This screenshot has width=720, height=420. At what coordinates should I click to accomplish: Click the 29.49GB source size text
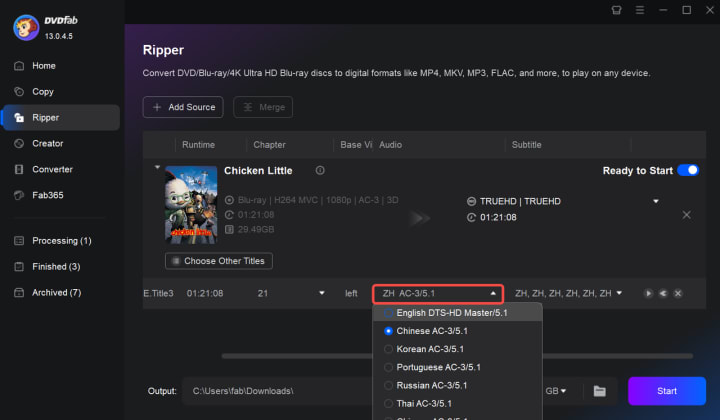pyautogui.click(x=256, y=230)
